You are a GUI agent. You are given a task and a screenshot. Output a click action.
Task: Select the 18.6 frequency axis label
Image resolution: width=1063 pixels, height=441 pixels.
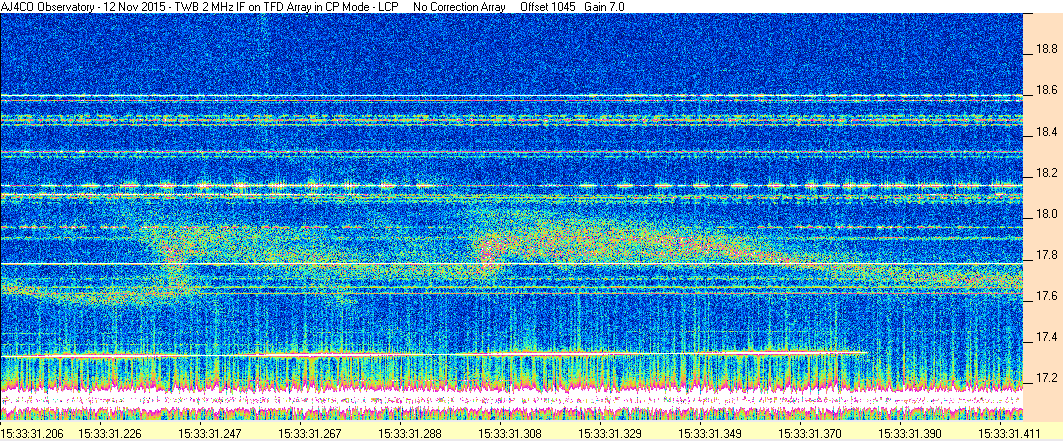[x=1046, y=90]
